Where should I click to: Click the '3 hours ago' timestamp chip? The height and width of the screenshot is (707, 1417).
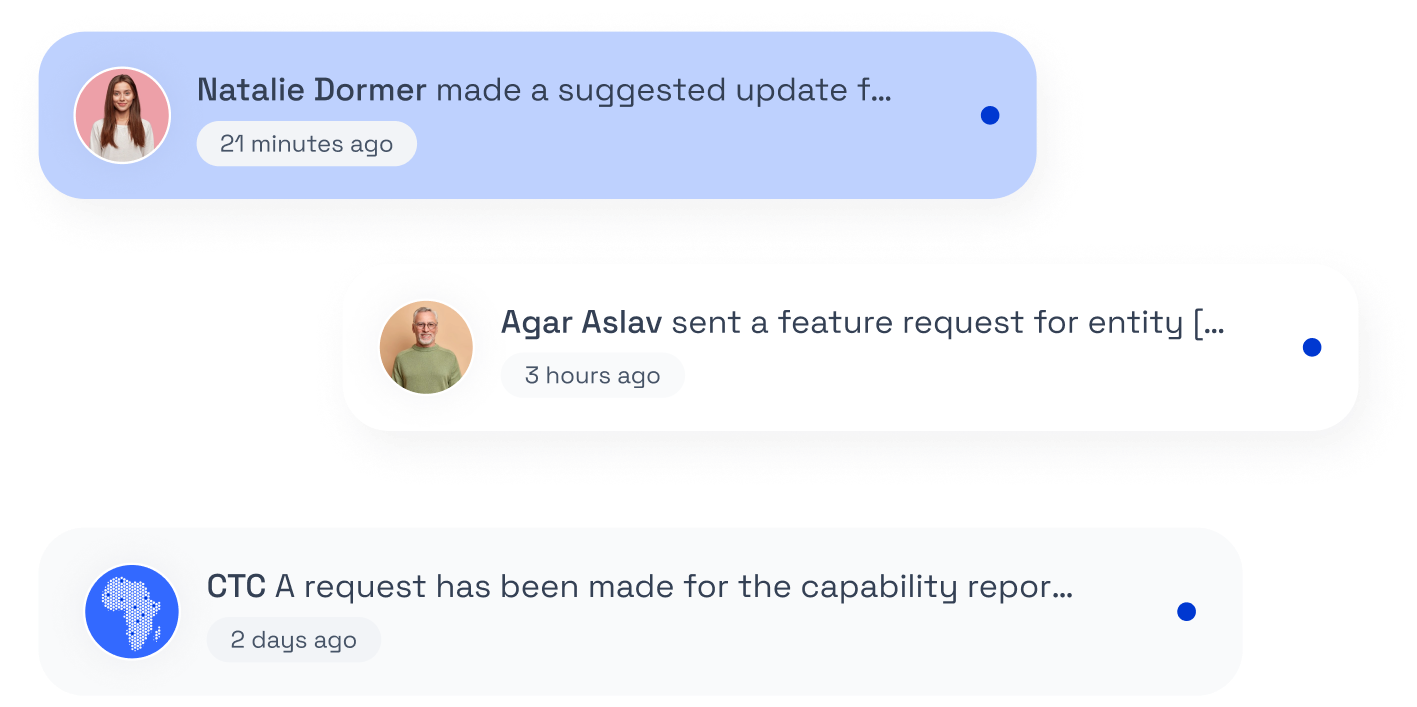click(593, 375)
